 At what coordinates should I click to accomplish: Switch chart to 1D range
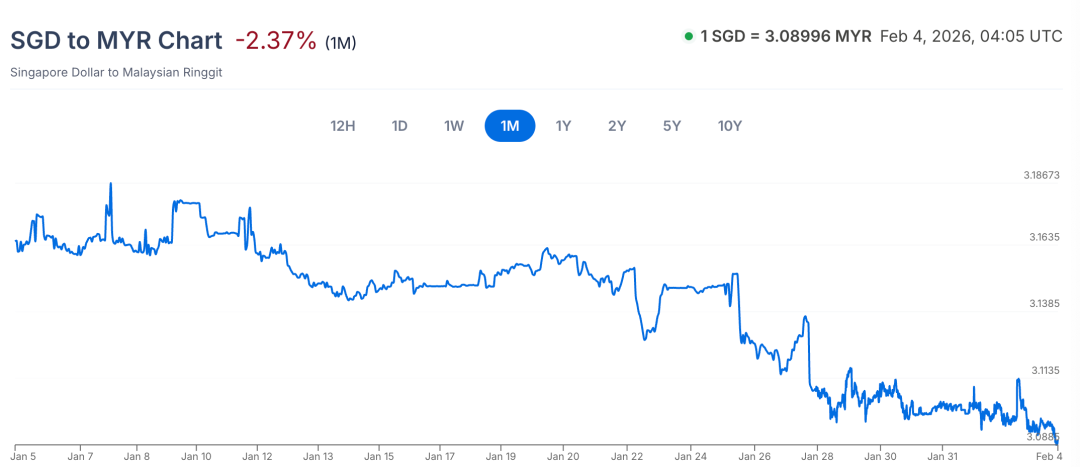[400, 126]
